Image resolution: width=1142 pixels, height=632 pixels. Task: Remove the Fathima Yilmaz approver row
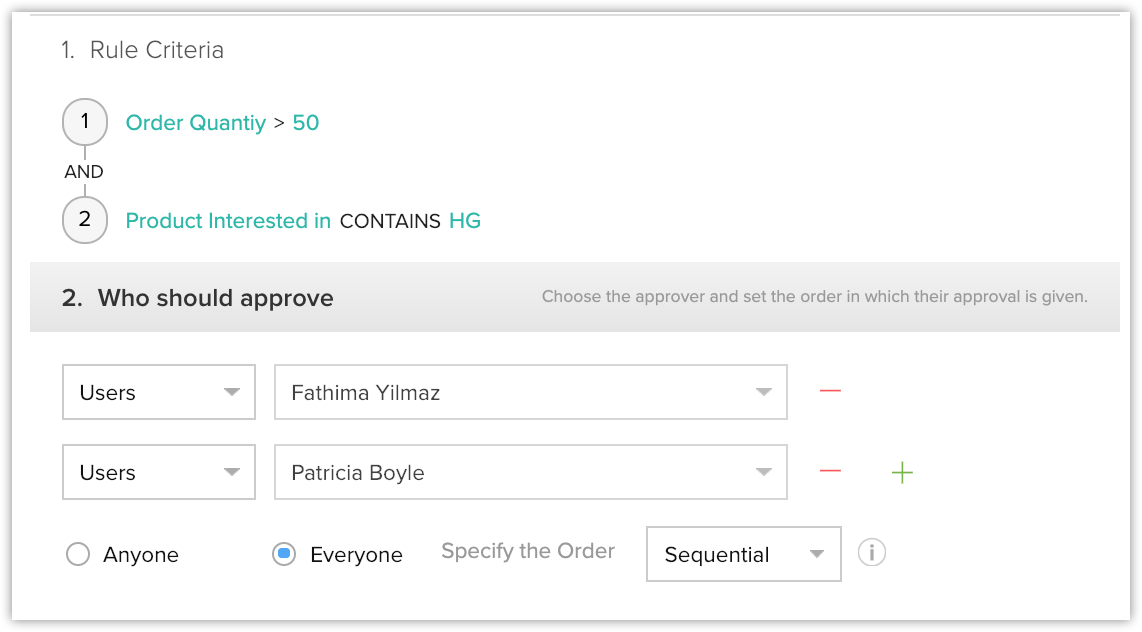click(830, 392)
